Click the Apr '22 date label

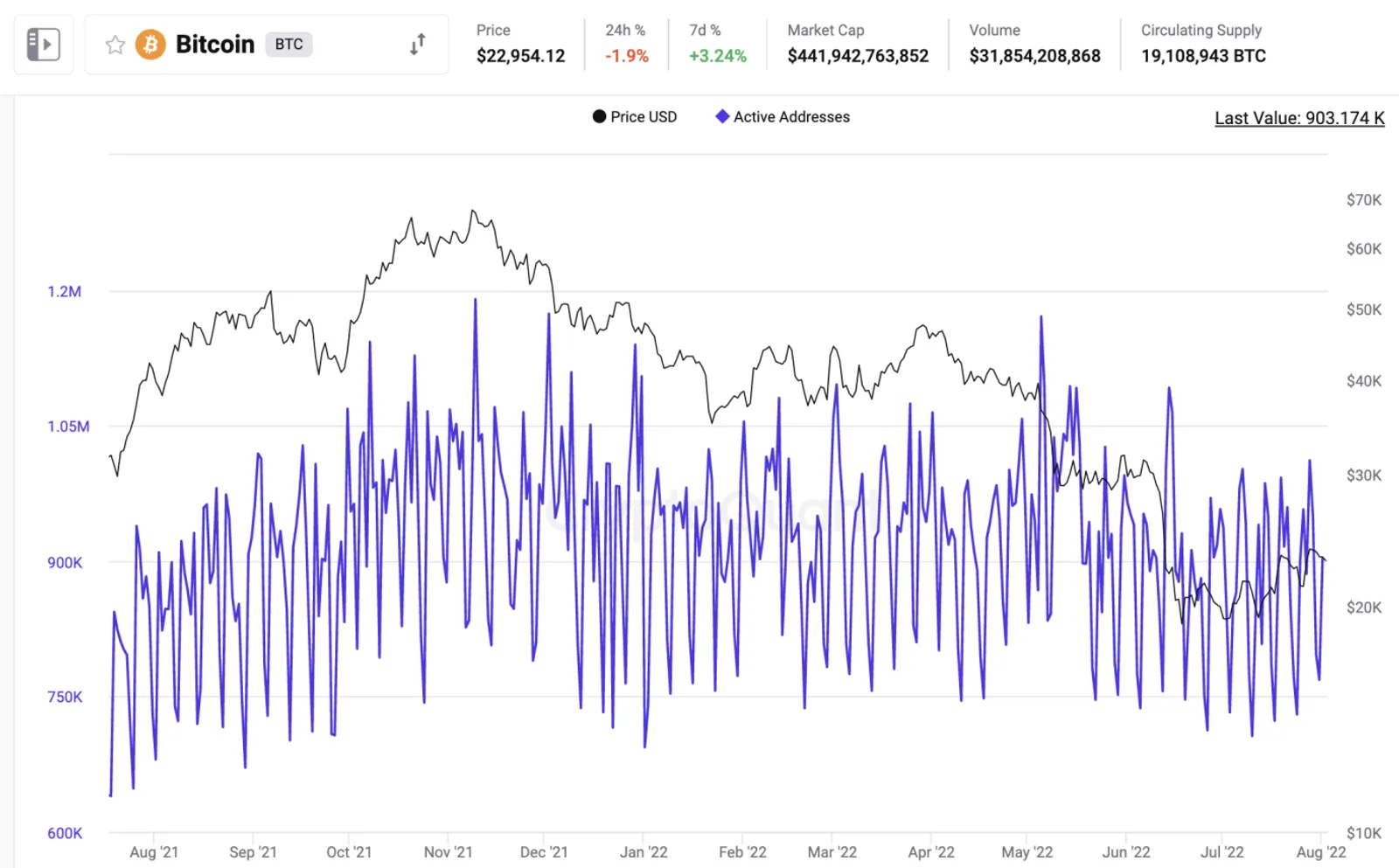point(931,852)
